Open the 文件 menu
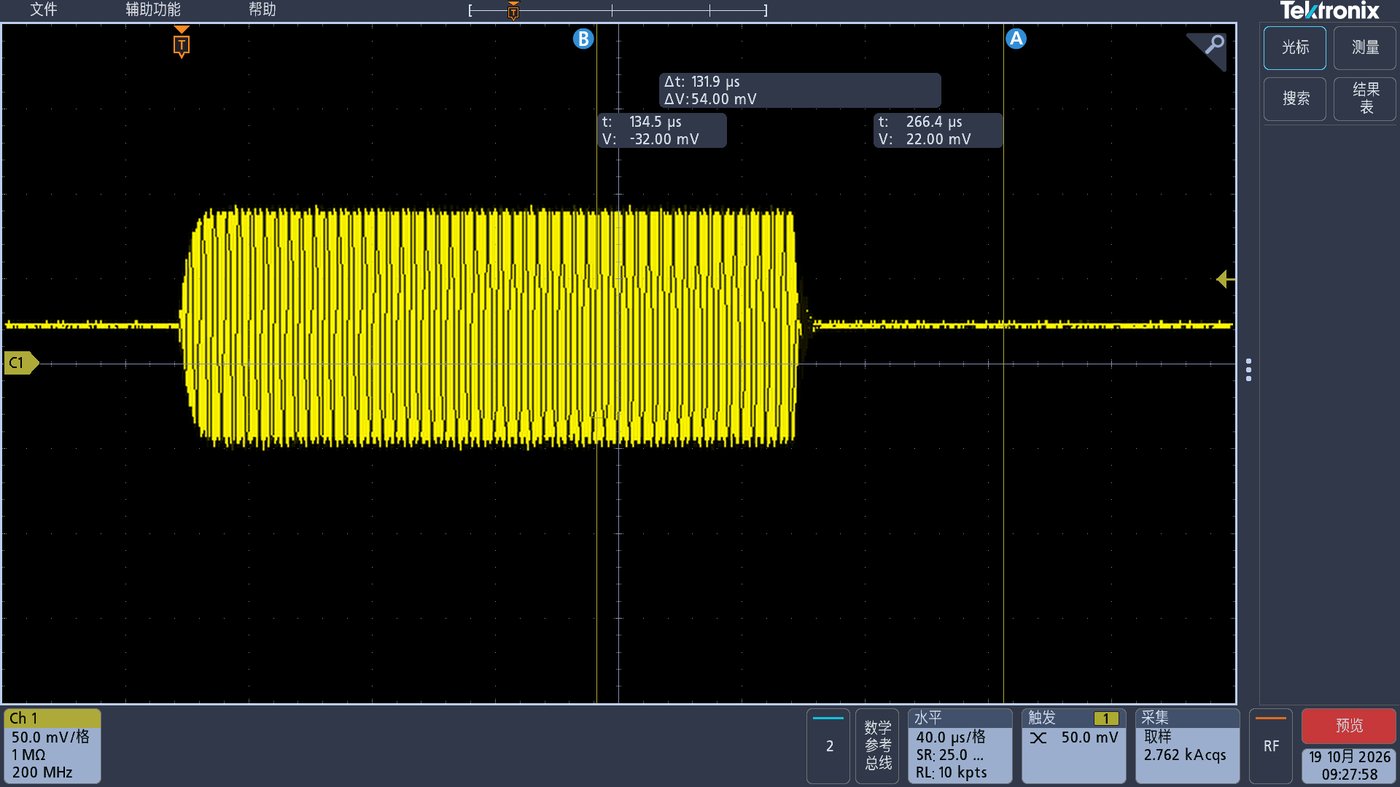 (44, 10)
